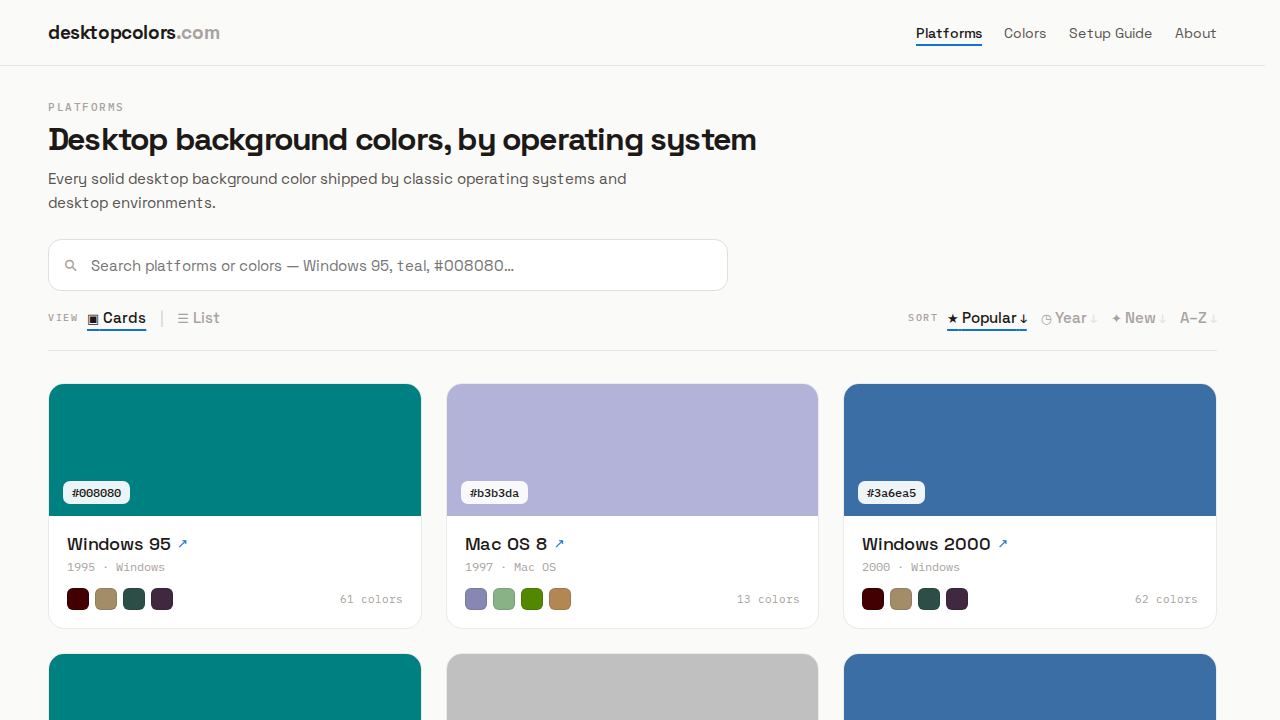Click the '62 colors' count on Windows 2000
Screen dimensions: 1280x720
(x=1166, y=599)
